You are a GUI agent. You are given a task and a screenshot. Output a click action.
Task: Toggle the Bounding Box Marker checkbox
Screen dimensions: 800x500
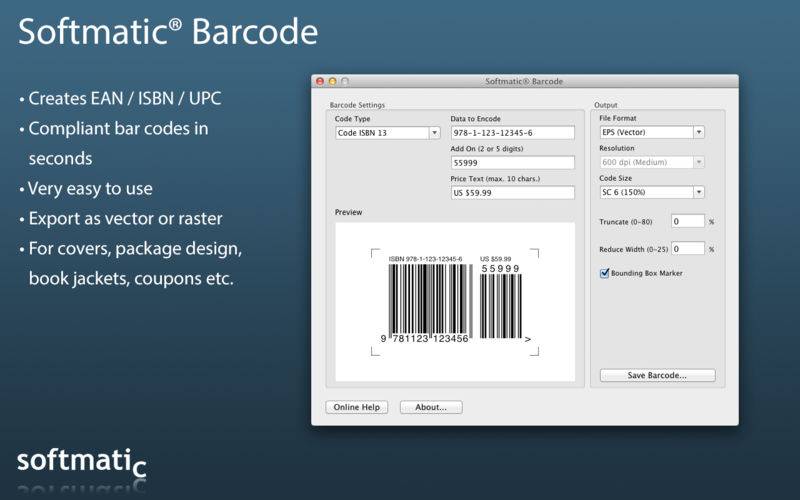click(x=605, y=273)
